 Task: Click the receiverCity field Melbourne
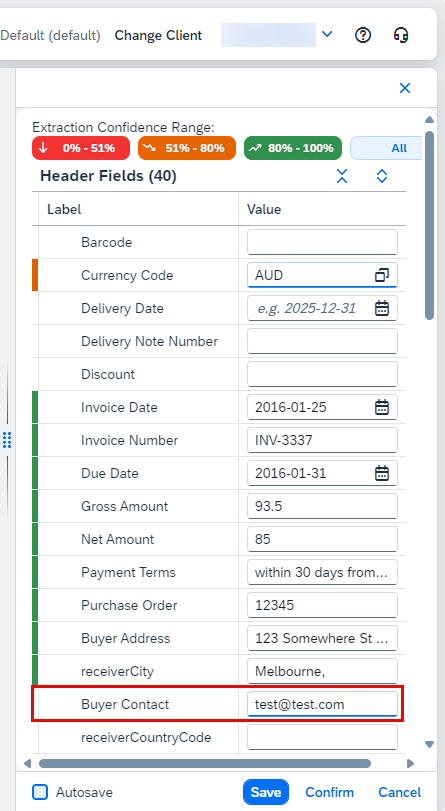pyautogui.click(x=322, y=671)
